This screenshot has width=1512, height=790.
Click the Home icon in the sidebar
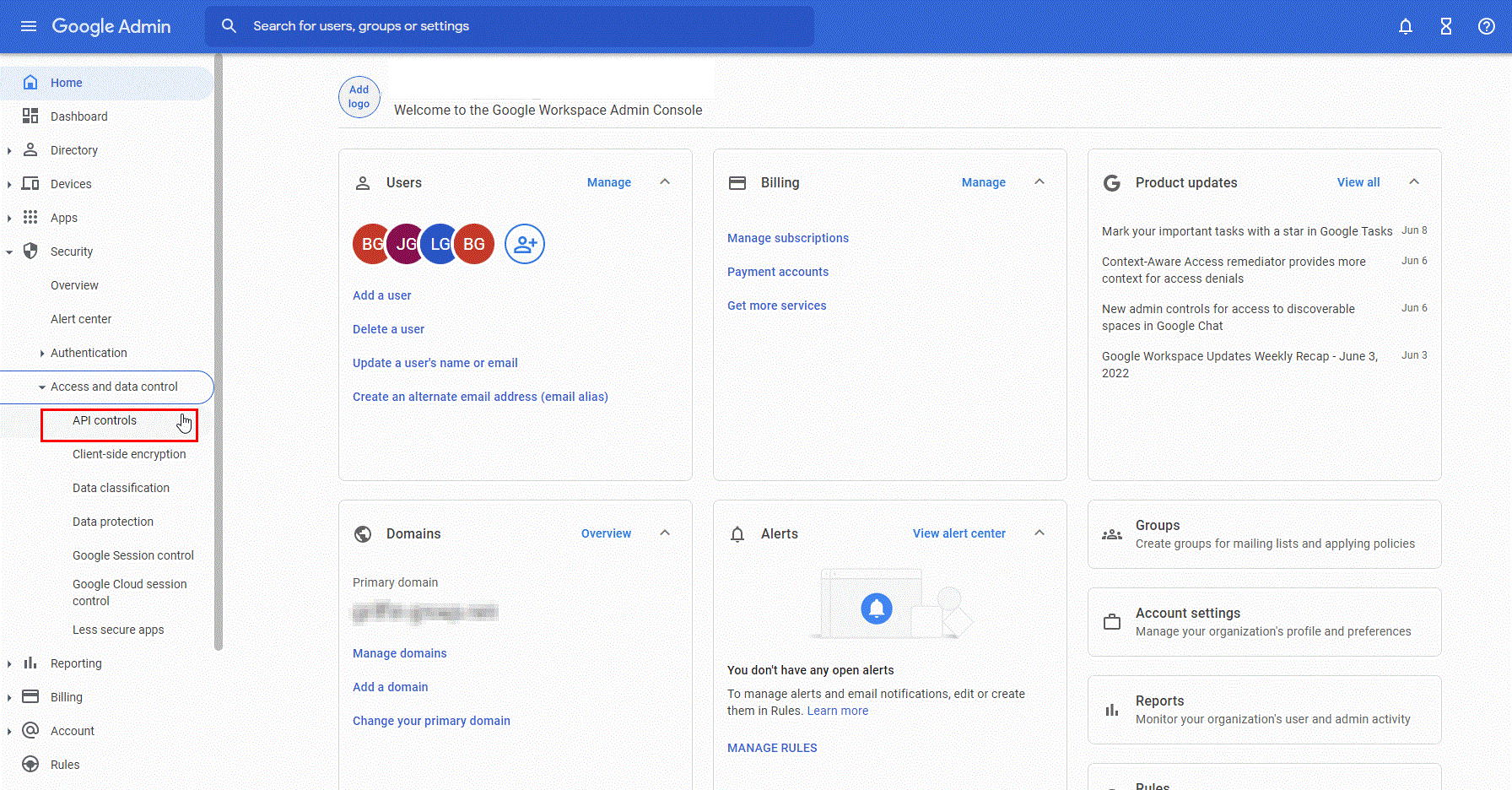coord(30,83)
